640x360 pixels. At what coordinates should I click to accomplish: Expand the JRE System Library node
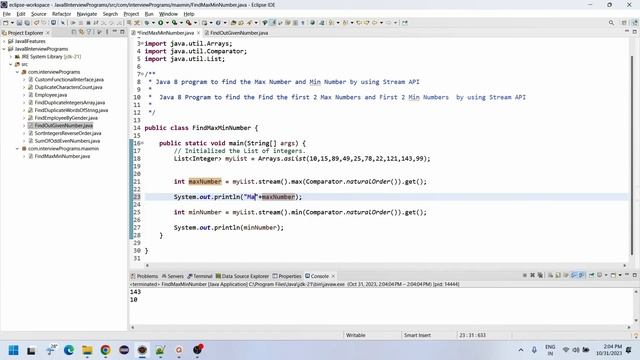[x=11, y=57]
